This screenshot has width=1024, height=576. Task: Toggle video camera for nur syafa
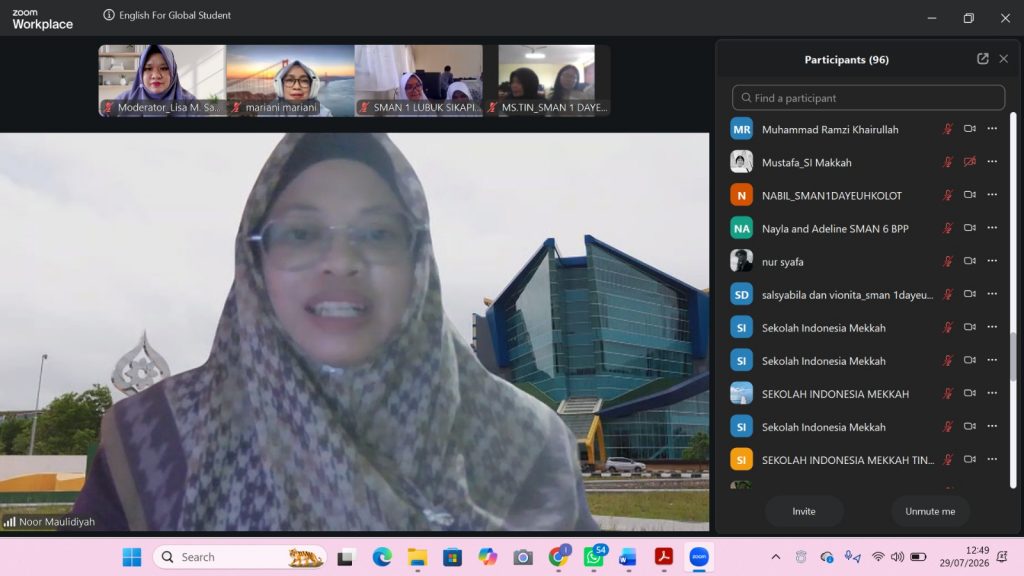(x=970, y=261)
